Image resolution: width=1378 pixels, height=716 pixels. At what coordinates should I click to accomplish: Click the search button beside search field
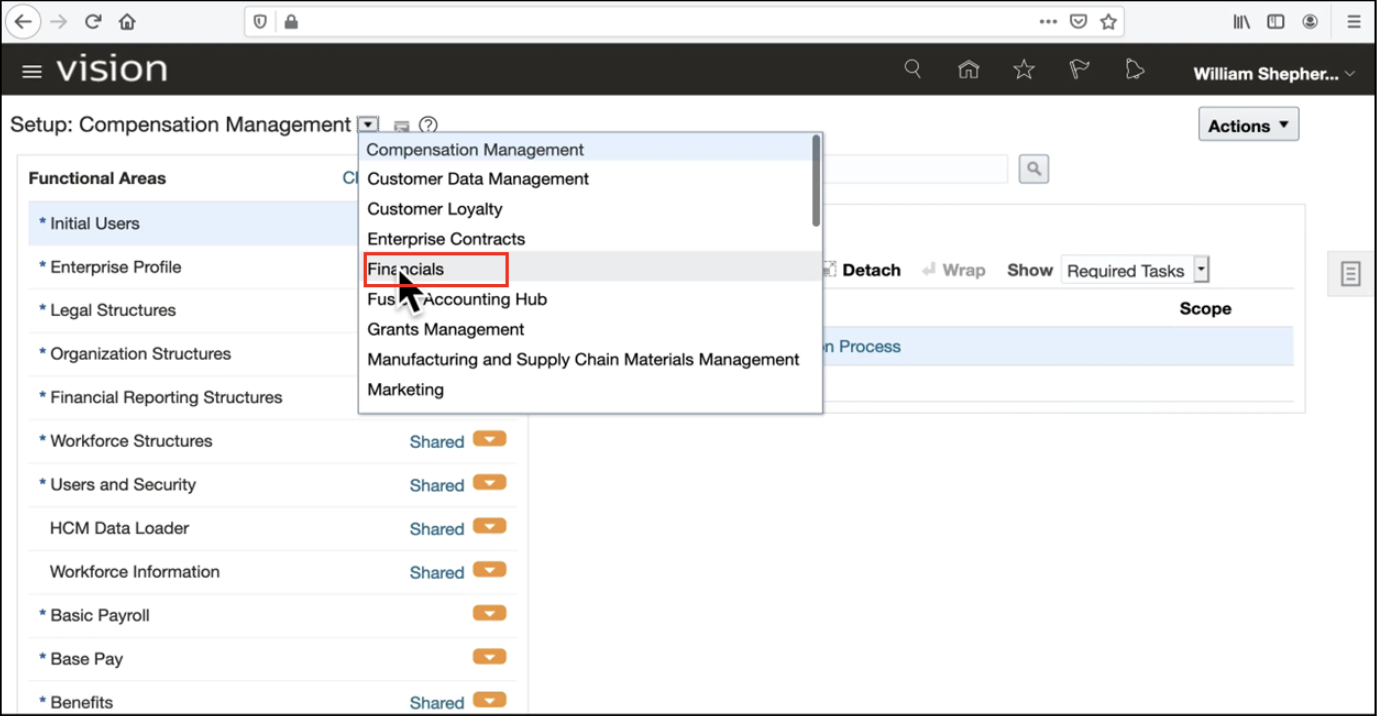pos(1033,169)
